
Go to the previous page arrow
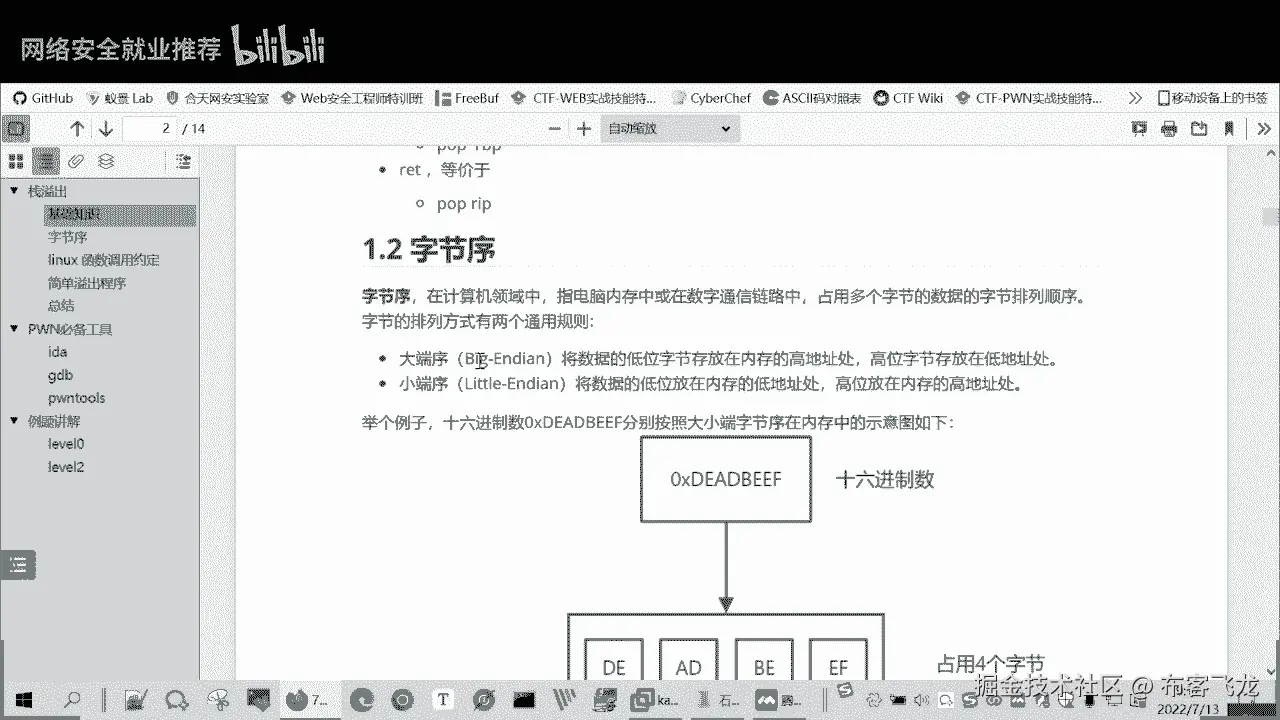coord(77,128)
